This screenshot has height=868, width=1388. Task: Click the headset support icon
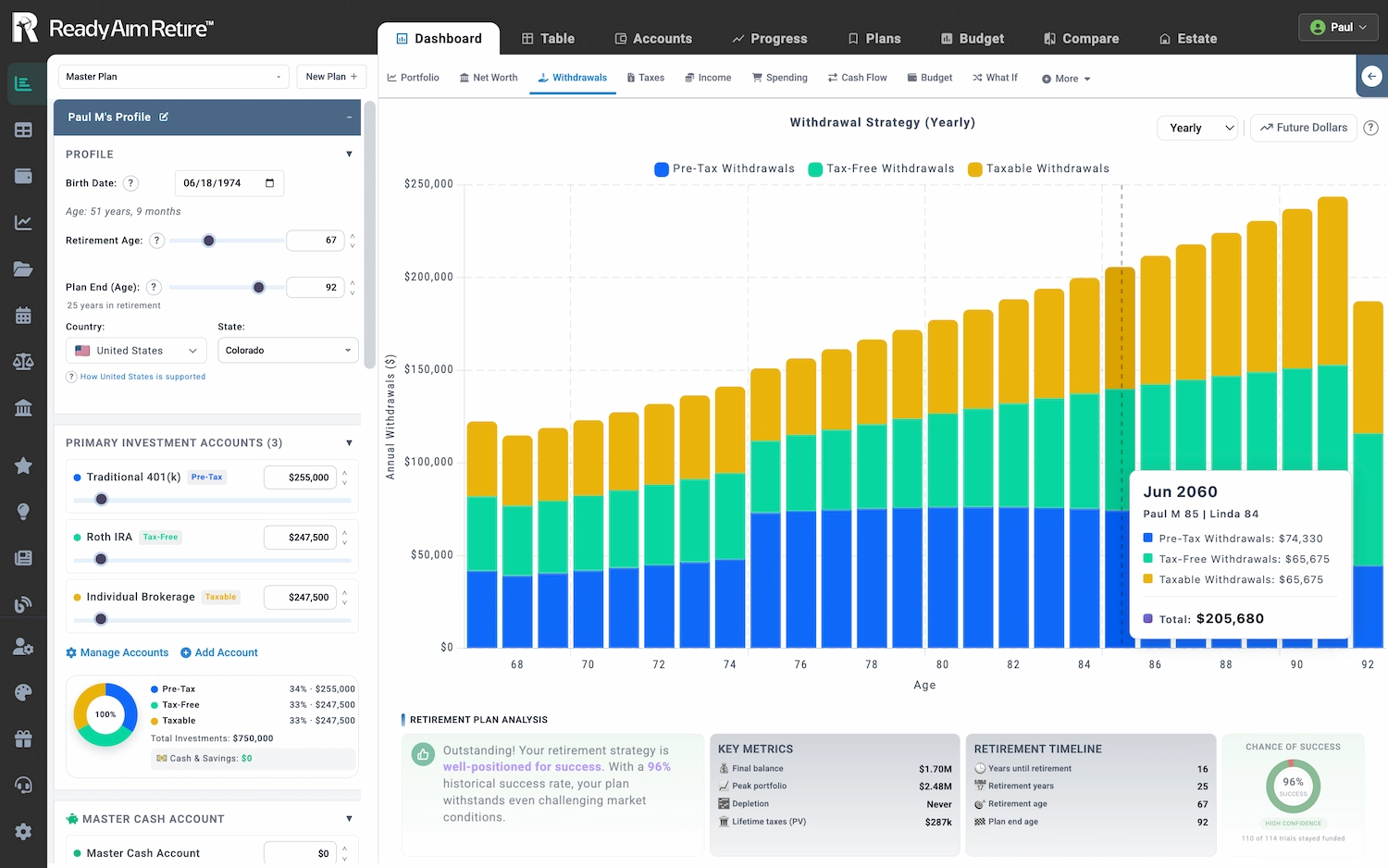pos(23,786)
